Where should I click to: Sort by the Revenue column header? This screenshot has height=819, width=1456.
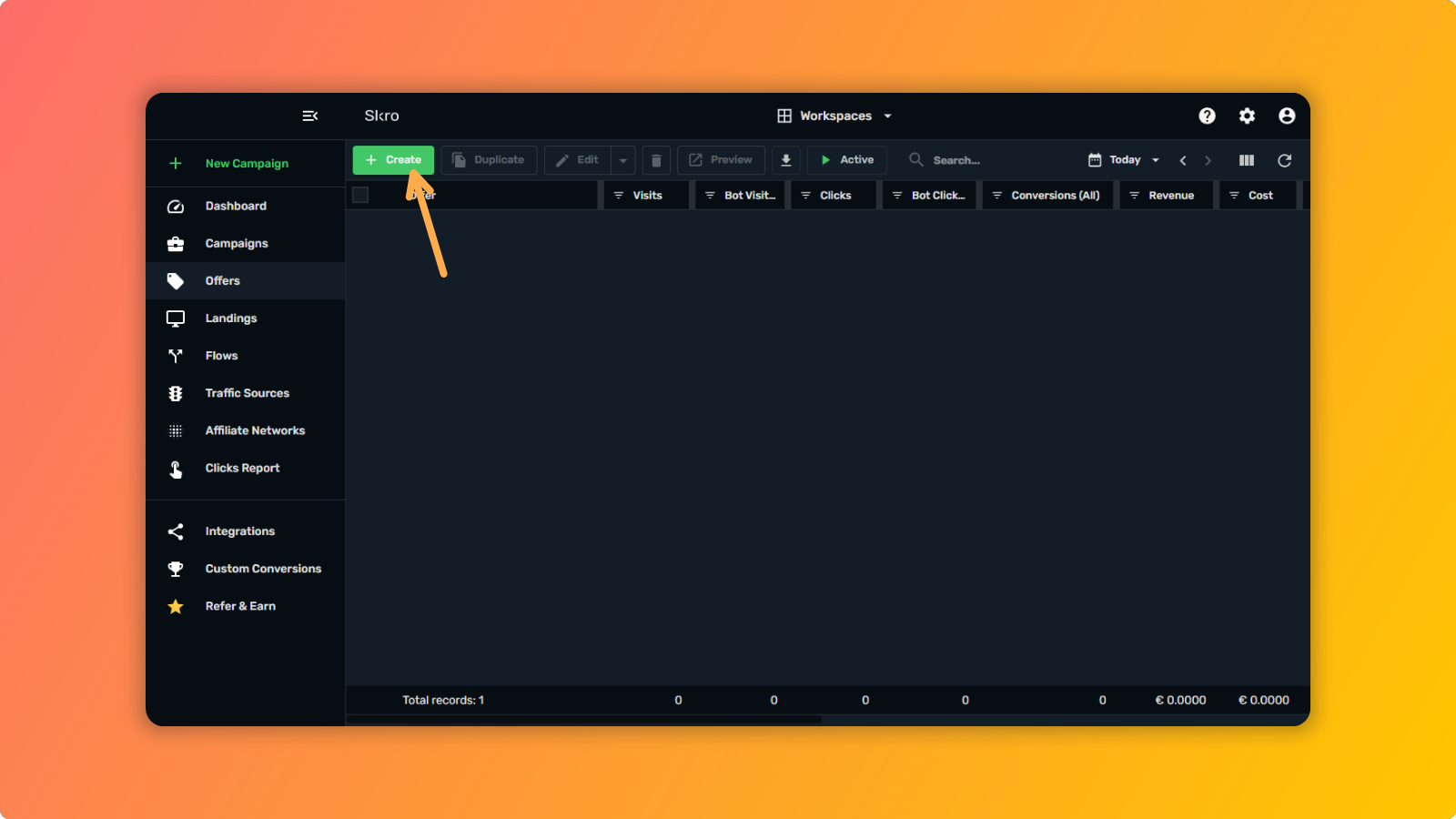(1167, 196)
